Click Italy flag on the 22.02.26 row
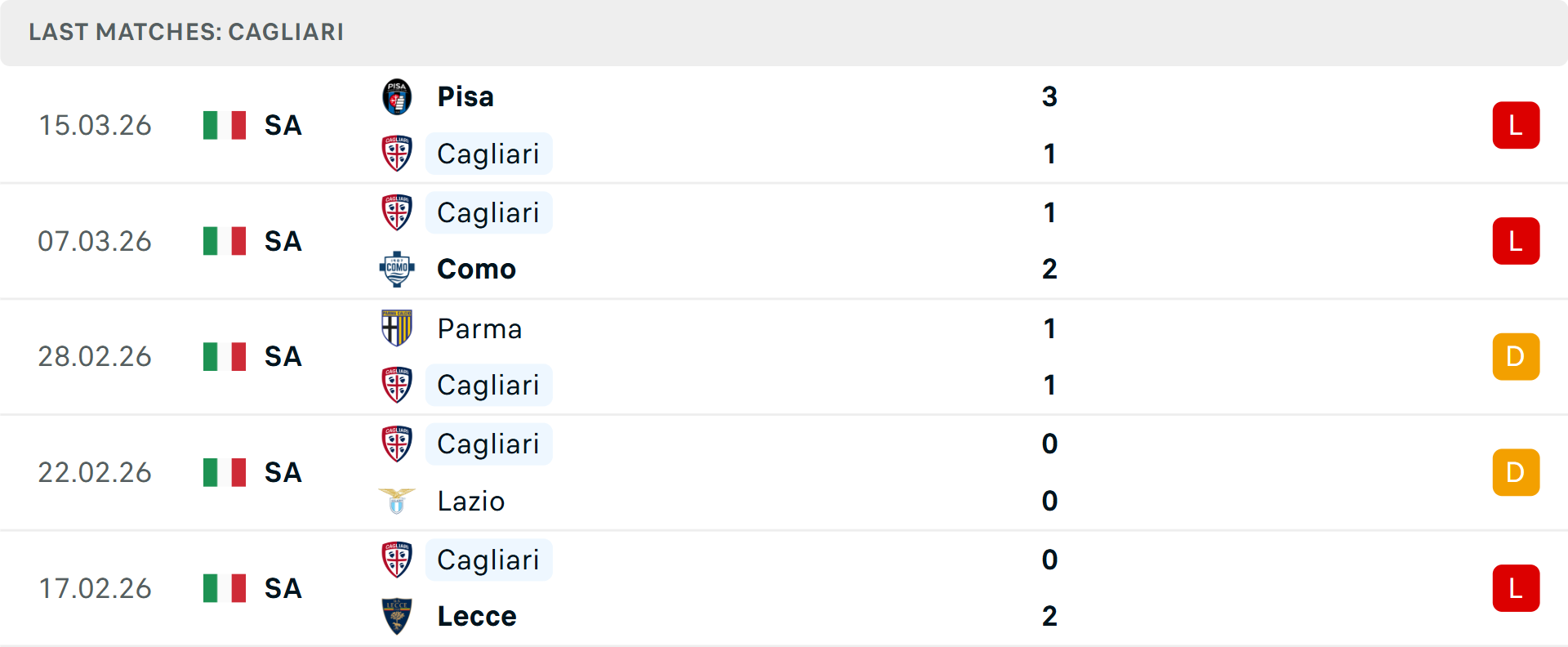Image resolution: width=1568 pixels, height=647 pixels. coord(225,472)
